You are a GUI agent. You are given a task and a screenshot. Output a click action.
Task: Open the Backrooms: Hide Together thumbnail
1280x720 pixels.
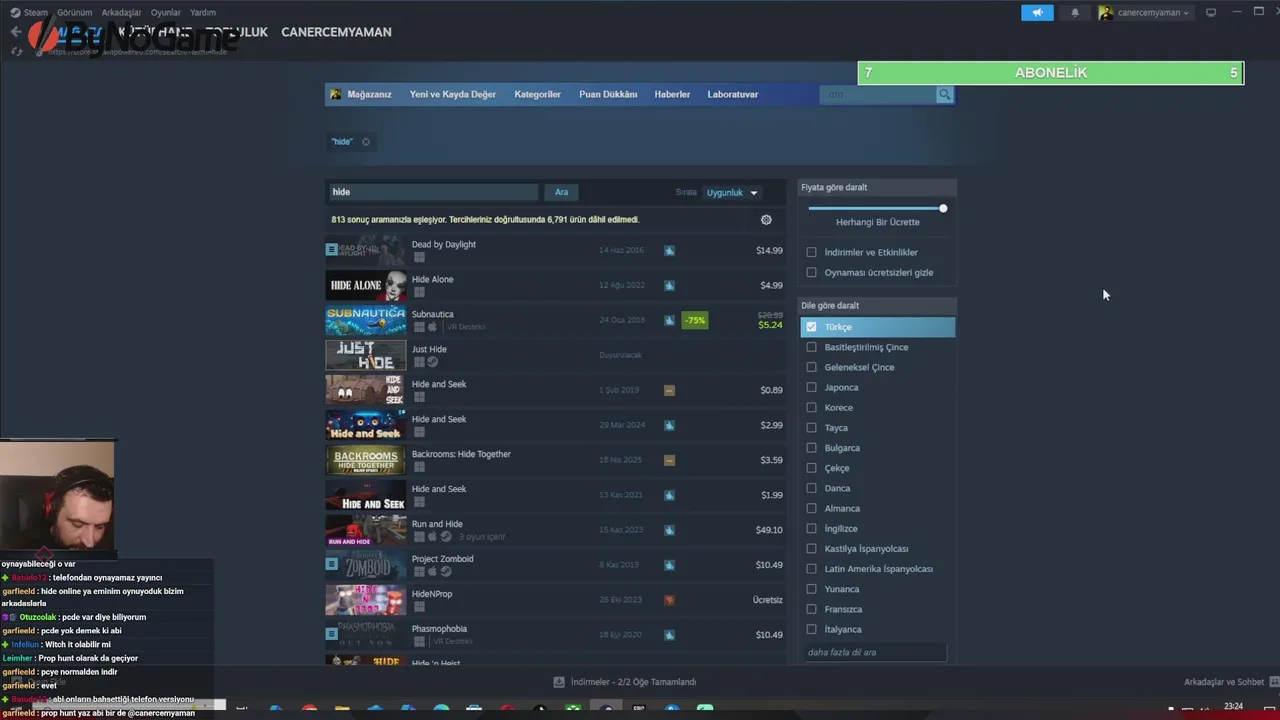tap(366, 460)
